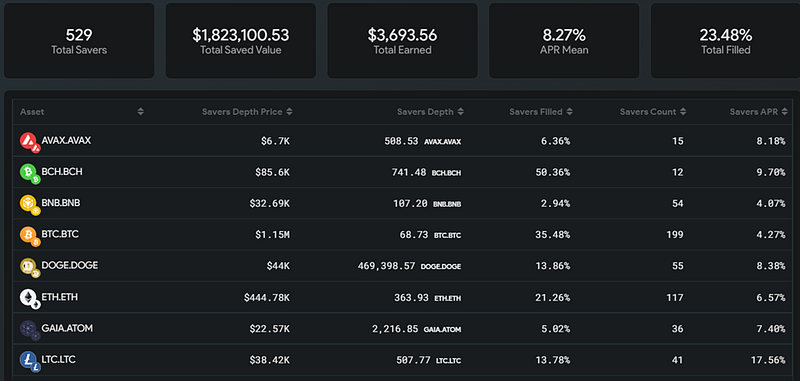Click the BTC.BTC asset name
Screen dimensions: 800x381
point(60,234)
